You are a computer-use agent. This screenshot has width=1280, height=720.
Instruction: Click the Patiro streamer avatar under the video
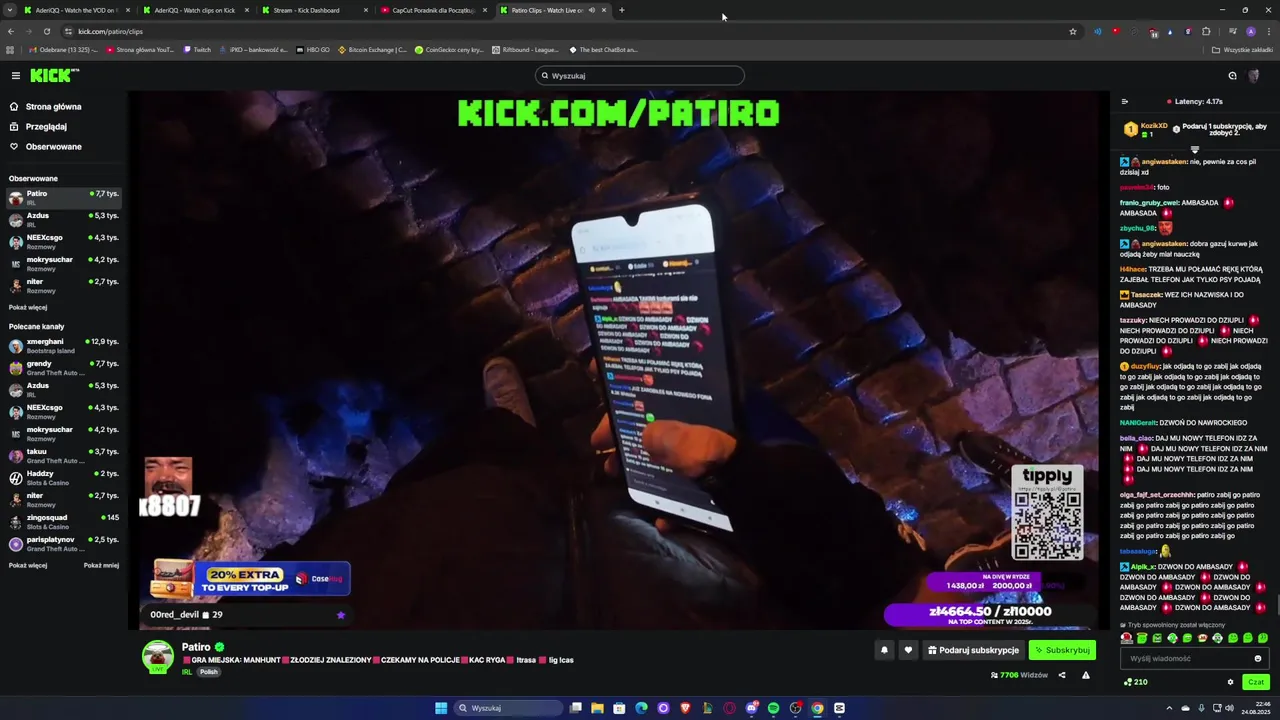point(157,656)
